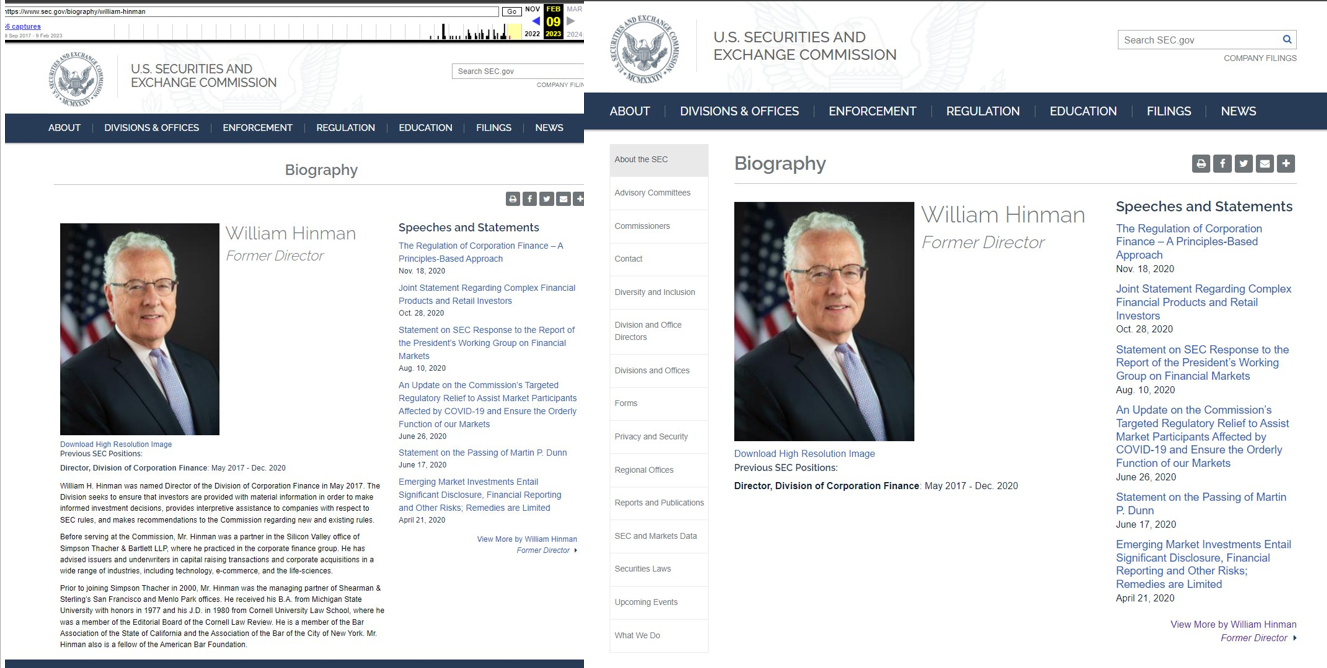Viewport: 1327px width, 668px height.
Task: Click the search magnifier icon on the right-hand page
Action: [1287, 40]
